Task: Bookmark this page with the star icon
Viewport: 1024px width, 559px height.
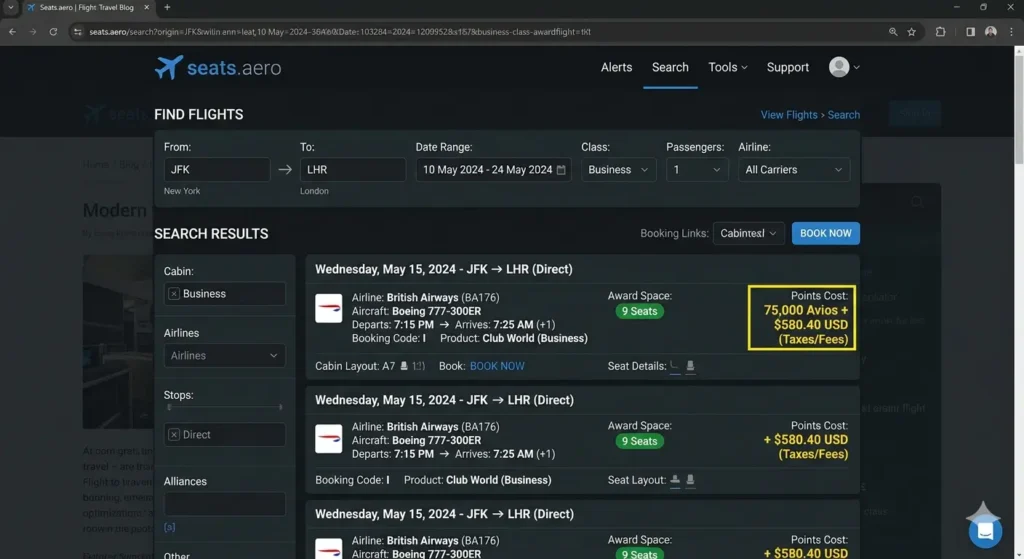Action: [912, 32]
